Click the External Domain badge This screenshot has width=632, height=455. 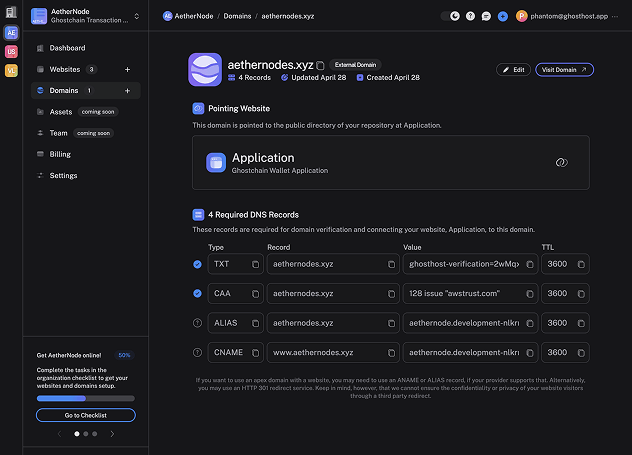click(x=355, y=65)
